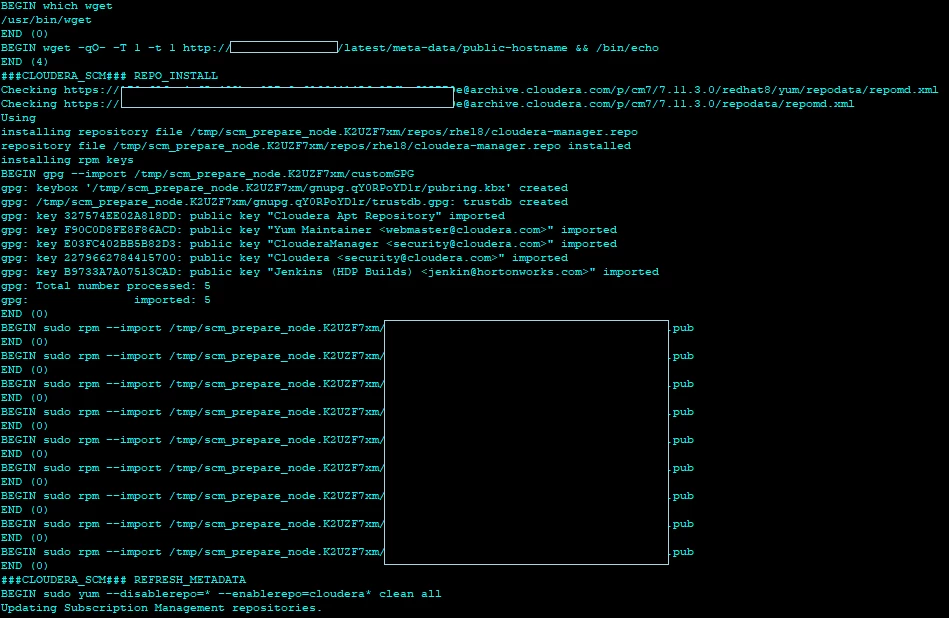Click the "pubring.kbx' created" keybox line
Screen dimensions: 949x618
tap(284, 188)
